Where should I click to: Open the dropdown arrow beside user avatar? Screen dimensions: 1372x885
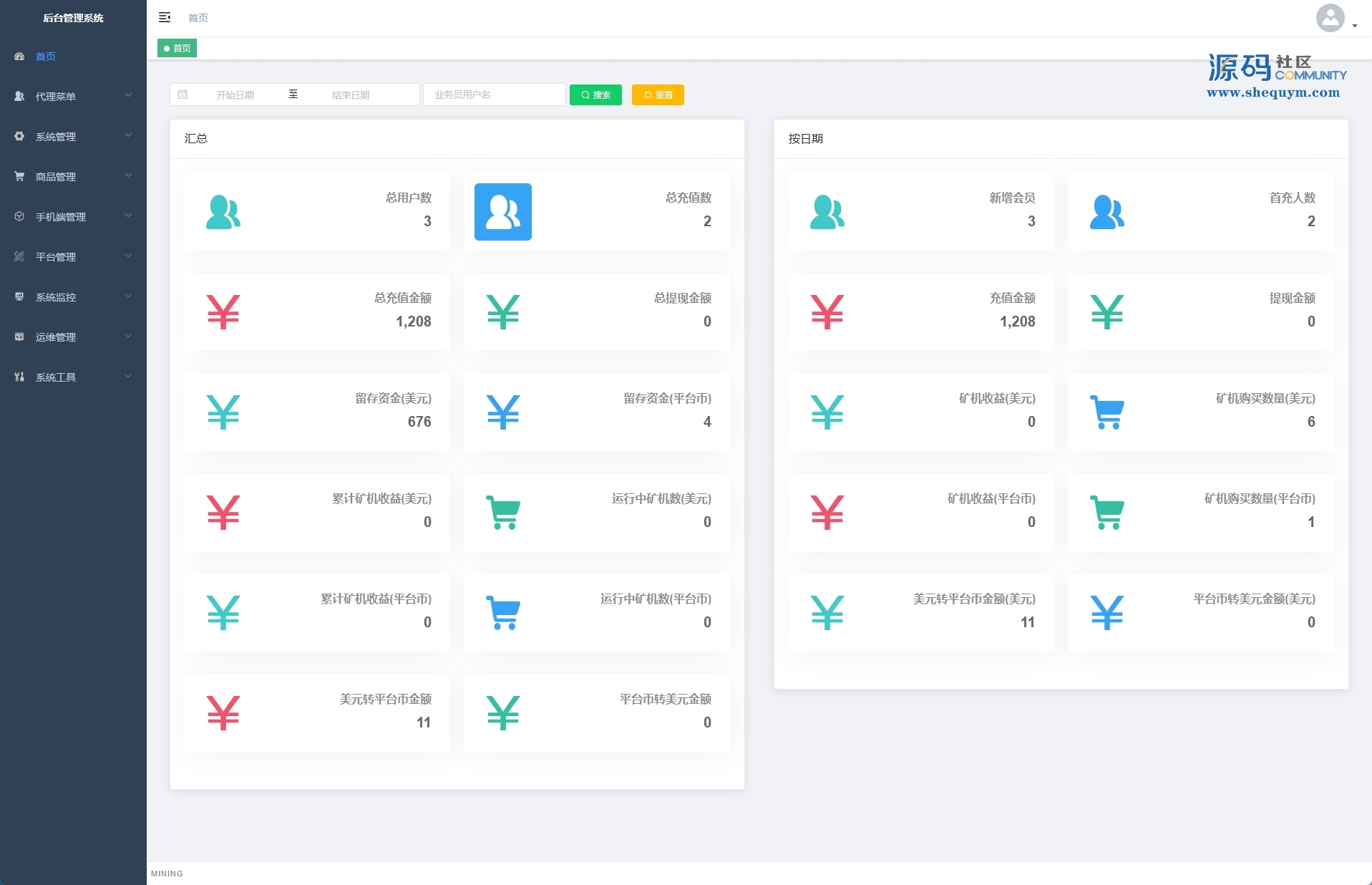coord(1355,26)
